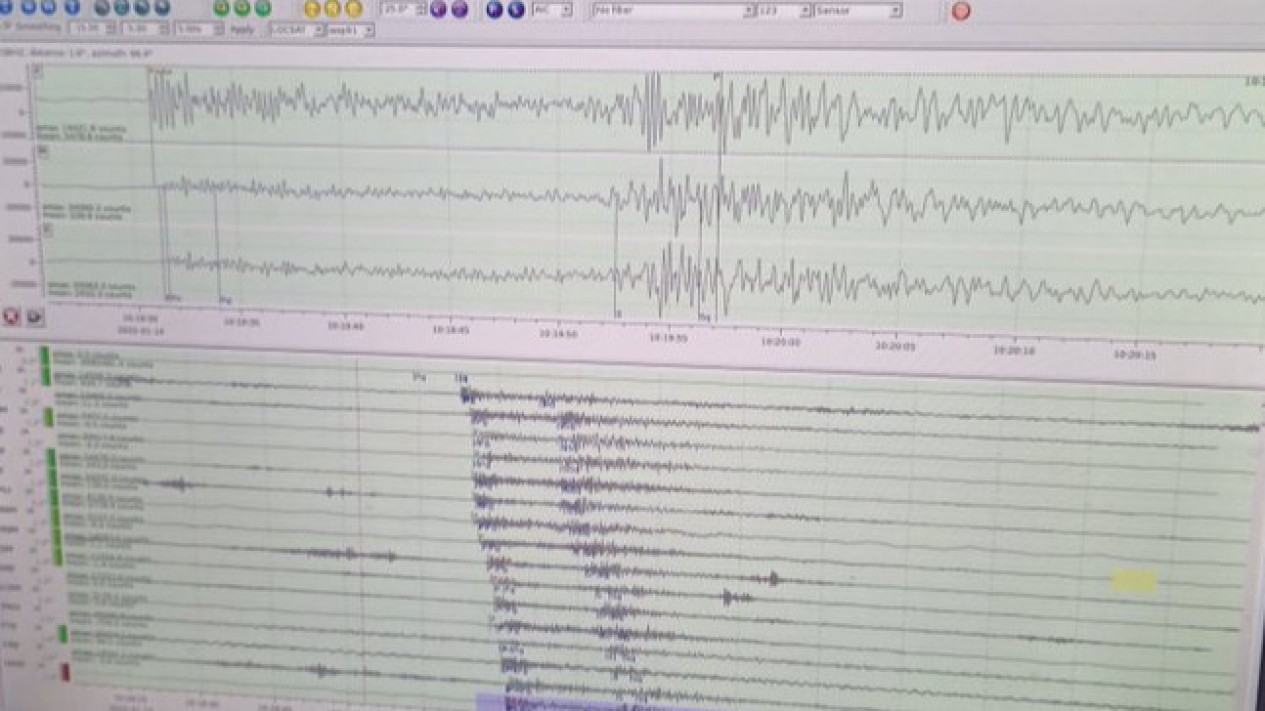Image resolution: width=1265 pixels, height=711 pixels.
Task: Click the right purple circle toolbar icon
Action: (x=459, y=10)
